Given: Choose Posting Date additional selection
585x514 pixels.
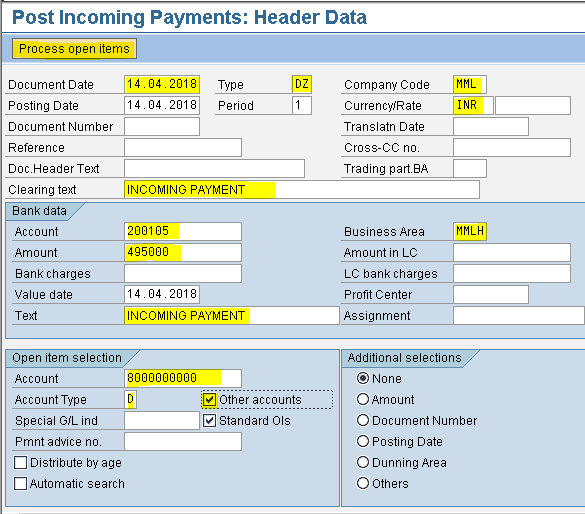Looking at the screenshot, I should (363, 441).
